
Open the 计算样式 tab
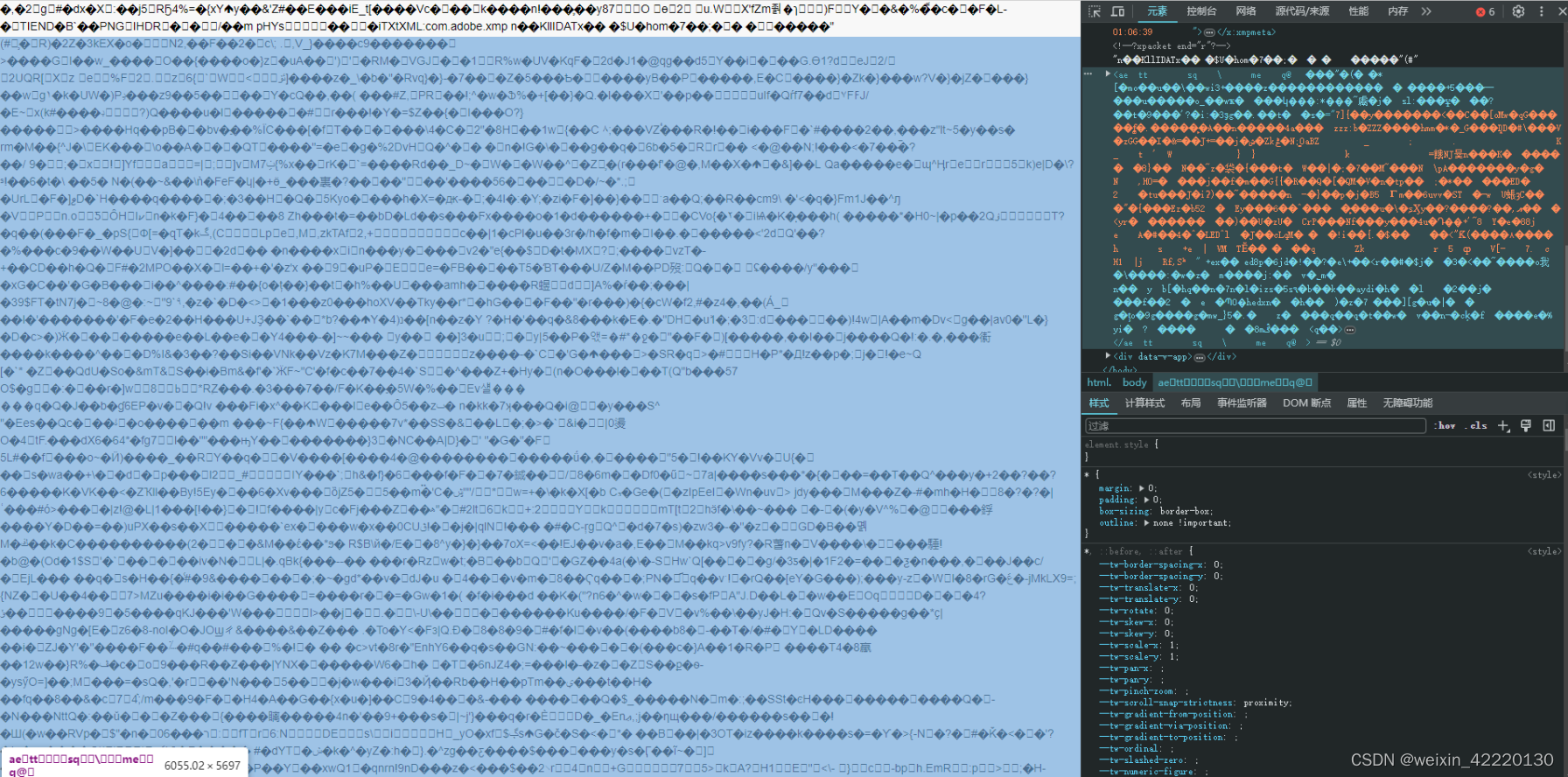pyautogui.click(x=1144, y=403)
